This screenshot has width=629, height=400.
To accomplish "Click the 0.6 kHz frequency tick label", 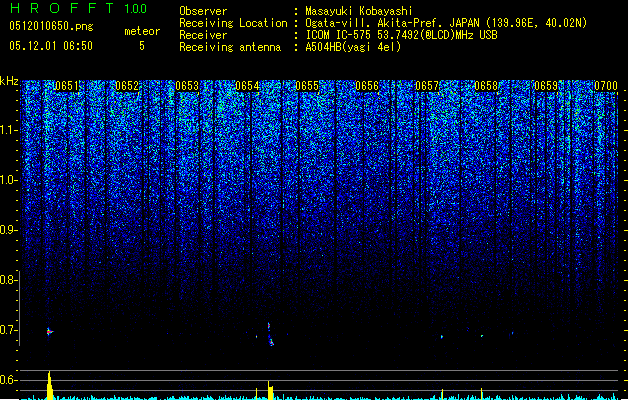I will [x=9, y=380].
